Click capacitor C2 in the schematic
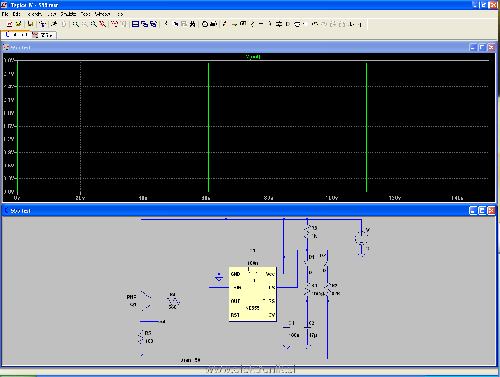 click(x=308, y=328)
